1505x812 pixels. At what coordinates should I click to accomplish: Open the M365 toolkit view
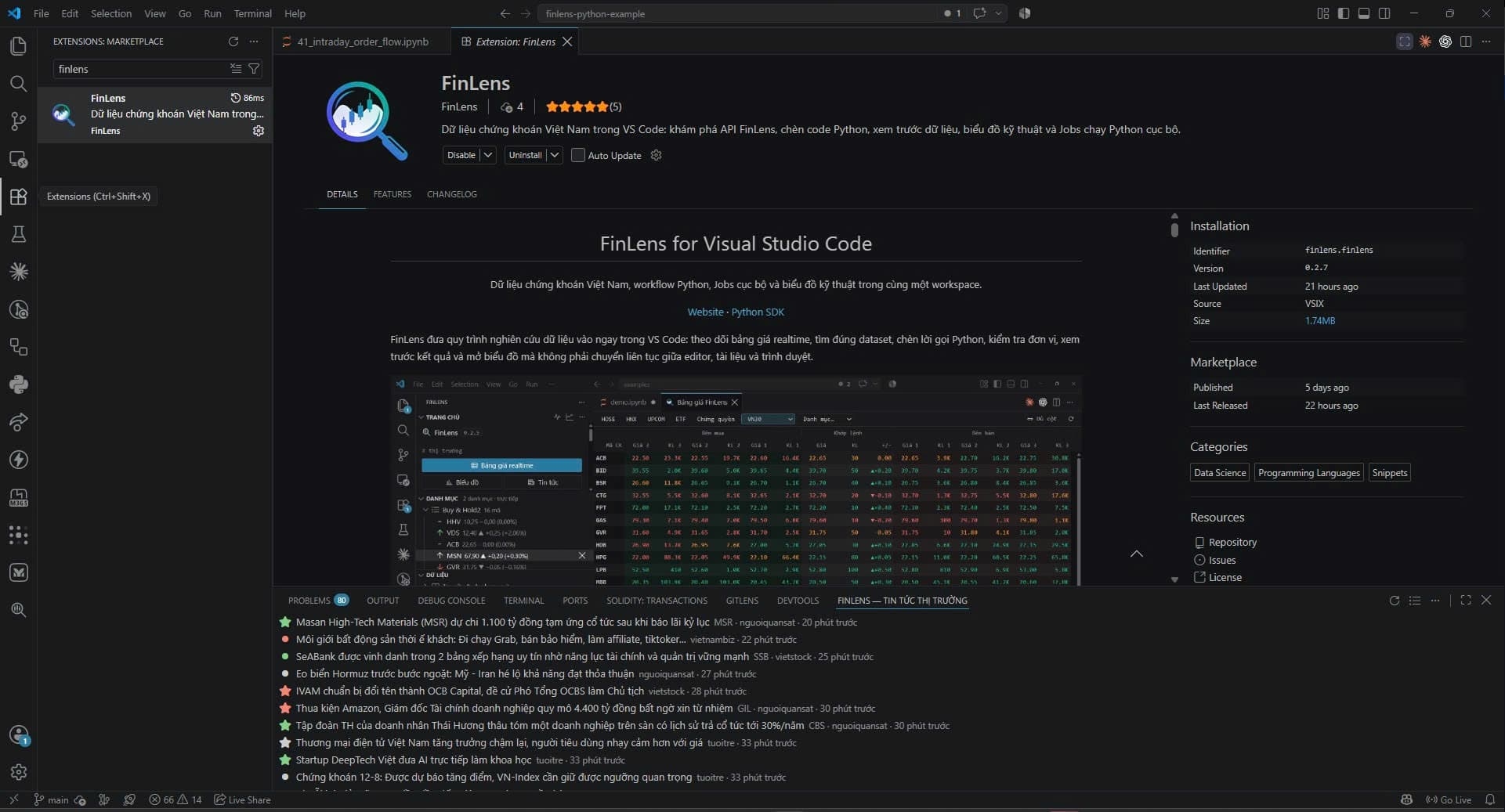[x=18, y=497]
